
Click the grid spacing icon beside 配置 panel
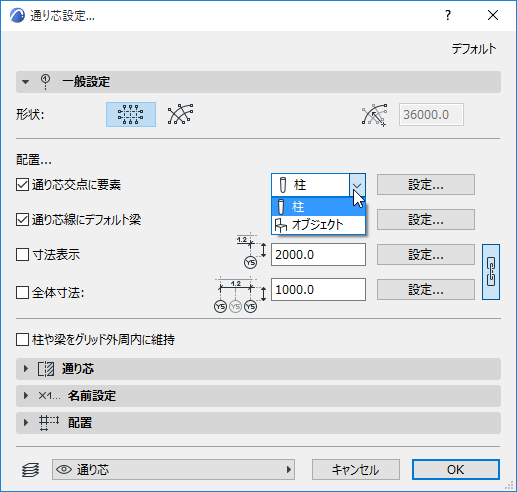49,423
